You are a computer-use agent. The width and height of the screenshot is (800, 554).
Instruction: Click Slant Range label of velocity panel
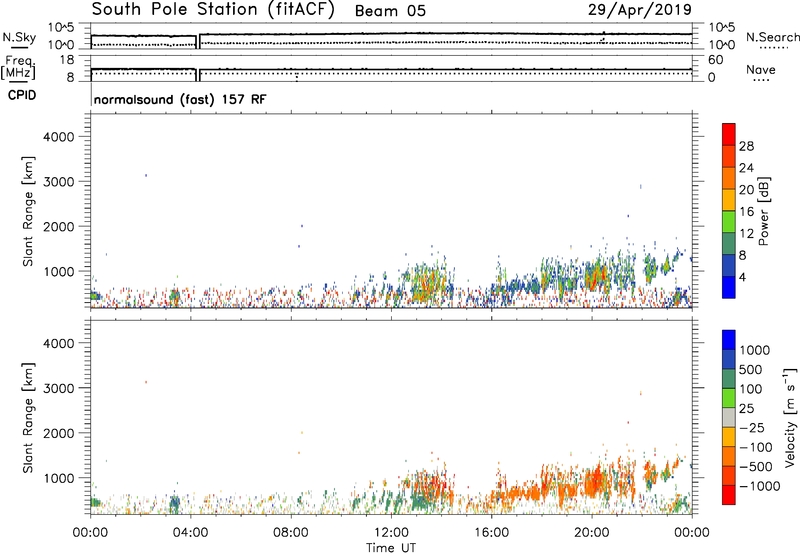pyautogui.click(x=28, y=418)
